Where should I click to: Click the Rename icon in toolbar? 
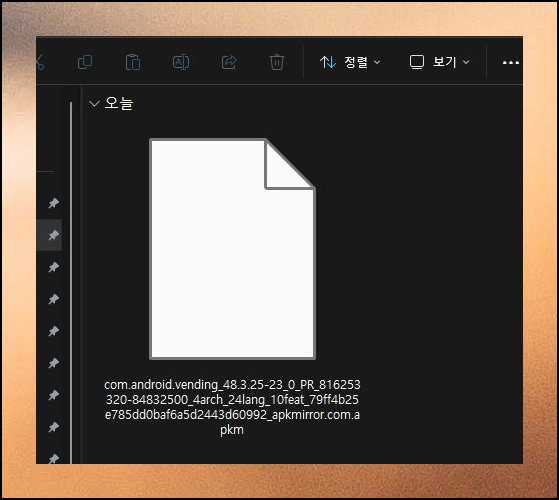(x=181, y=62)
